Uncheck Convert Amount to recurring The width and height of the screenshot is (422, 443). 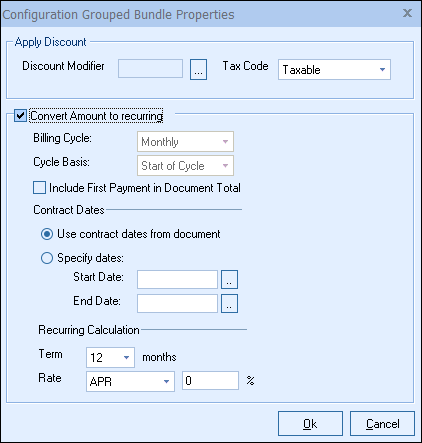point(20,116)
